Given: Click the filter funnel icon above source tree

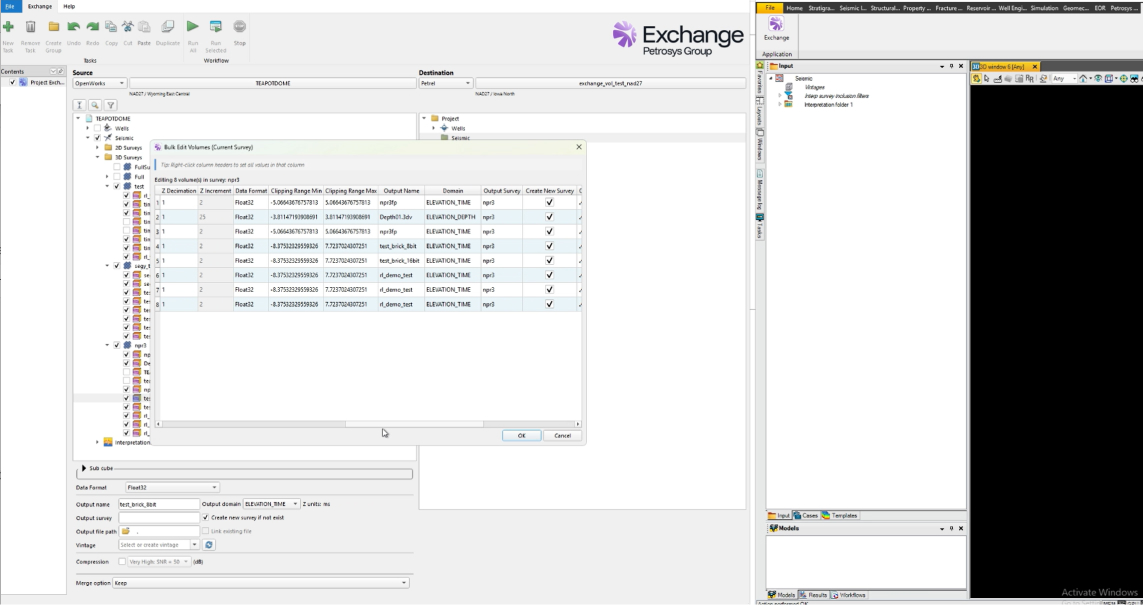Looking at the screenshot, I should pyautogui.click(x=111, y=104).
